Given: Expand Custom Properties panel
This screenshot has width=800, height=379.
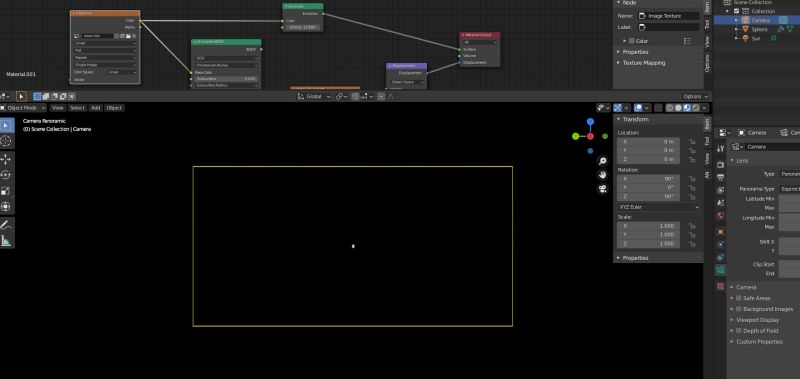Looking at the screenshot, I should point(759,342).
